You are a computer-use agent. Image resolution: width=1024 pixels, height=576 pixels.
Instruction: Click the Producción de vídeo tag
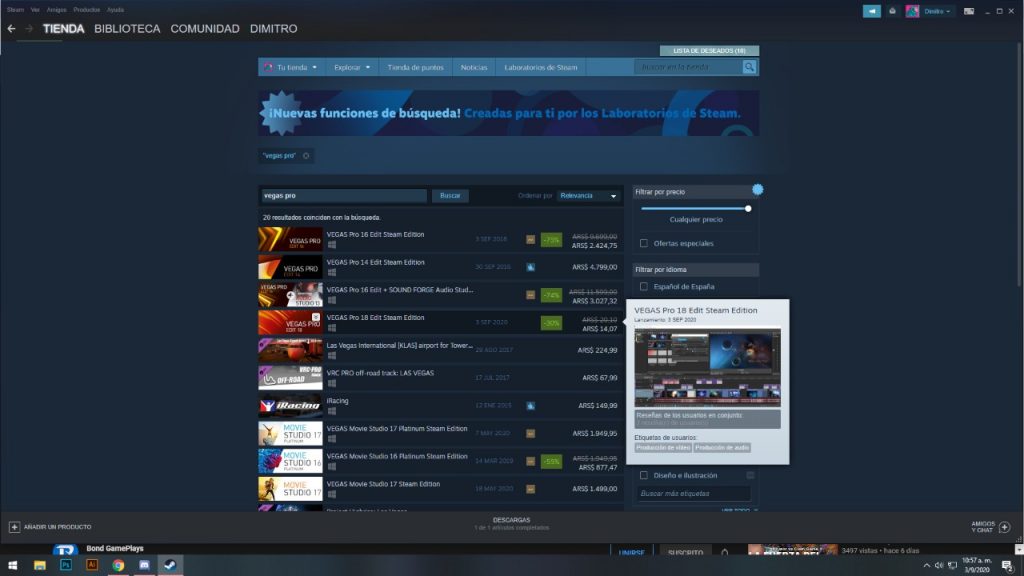tap(663, 447)
